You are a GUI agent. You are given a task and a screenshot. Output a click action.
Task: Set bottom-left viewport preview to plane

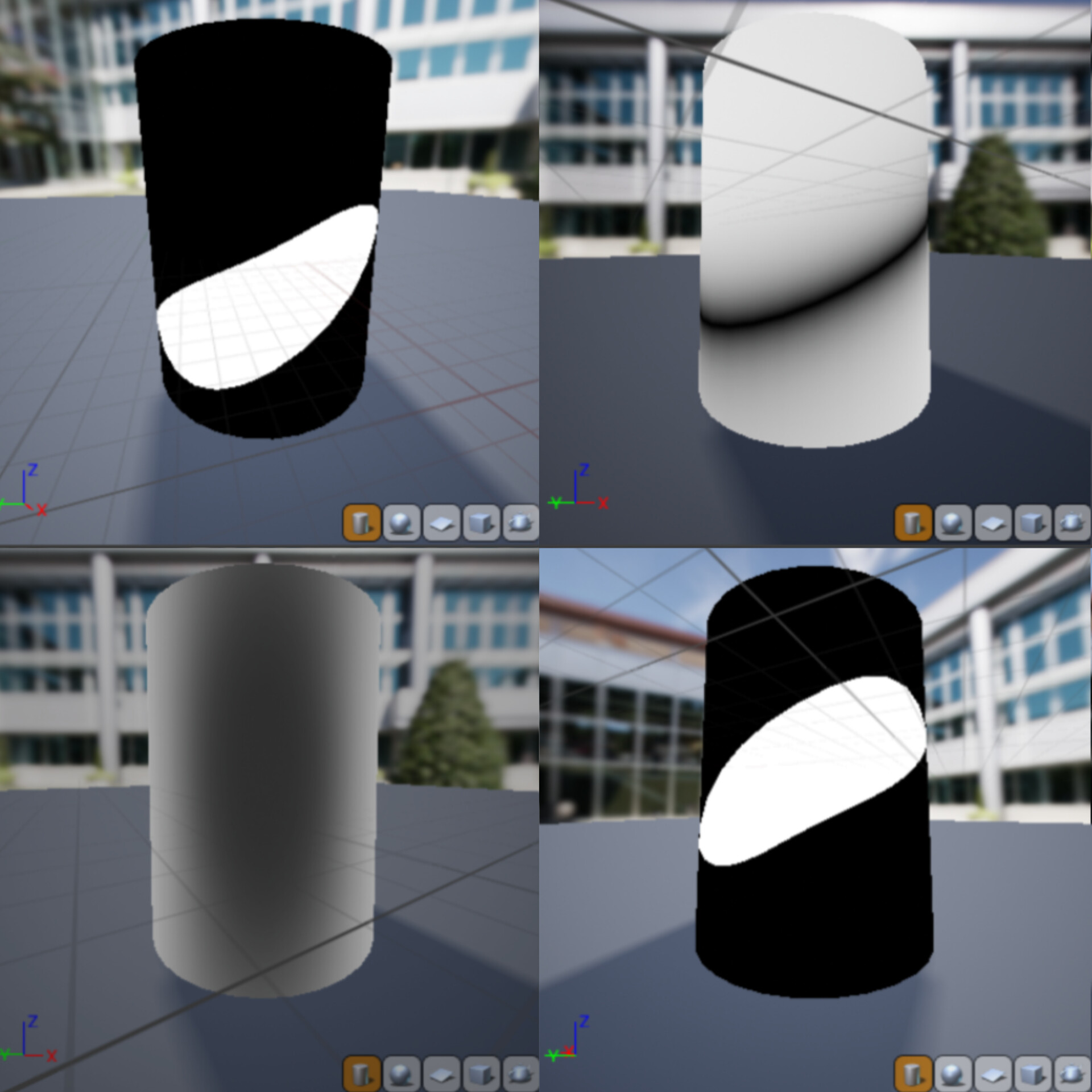(441, 1074)
